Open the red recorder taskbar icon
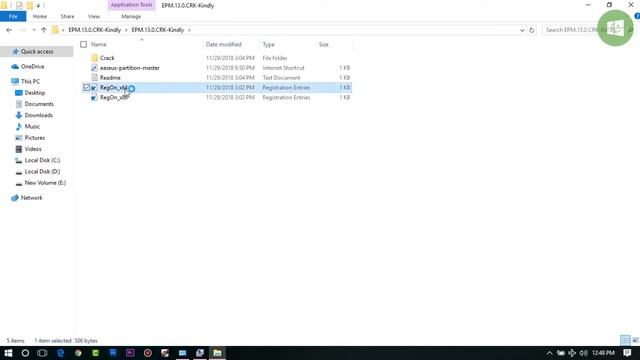640x360 pixels. coord(148,353)
